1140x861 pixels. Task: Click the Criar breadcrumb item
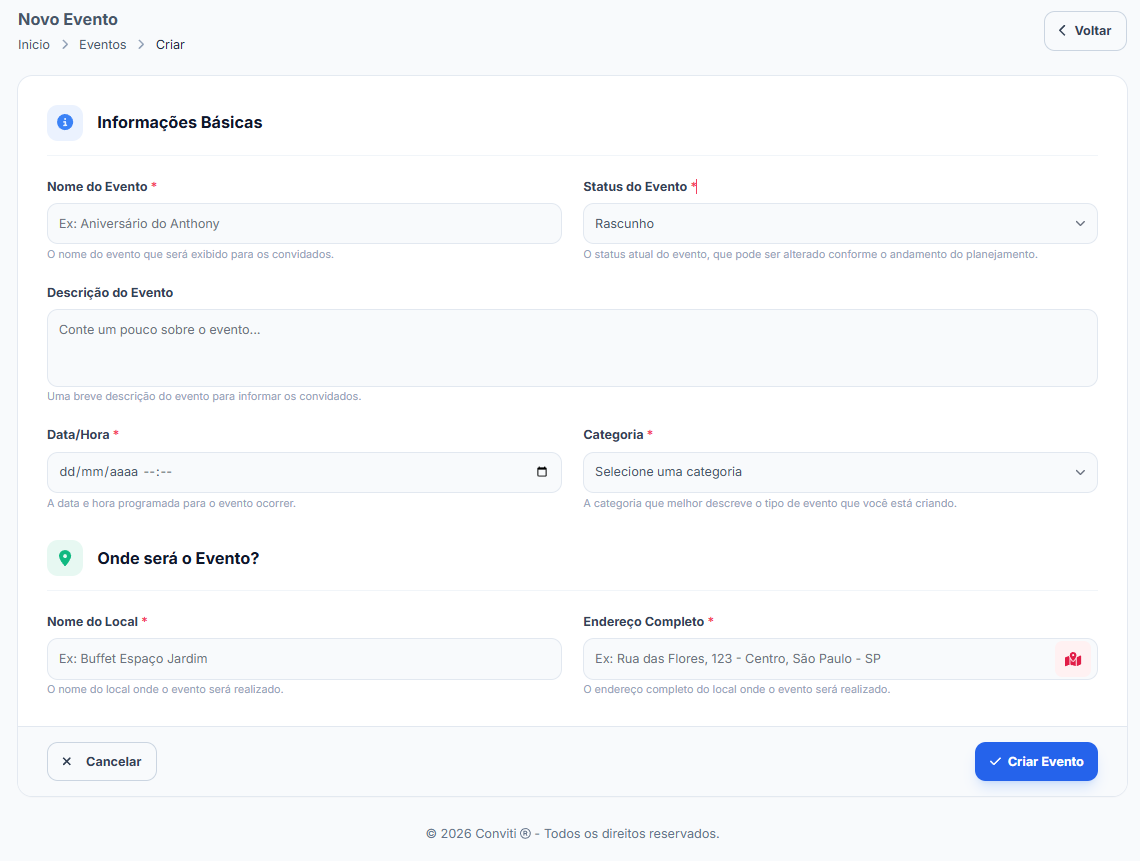[170, 45]
